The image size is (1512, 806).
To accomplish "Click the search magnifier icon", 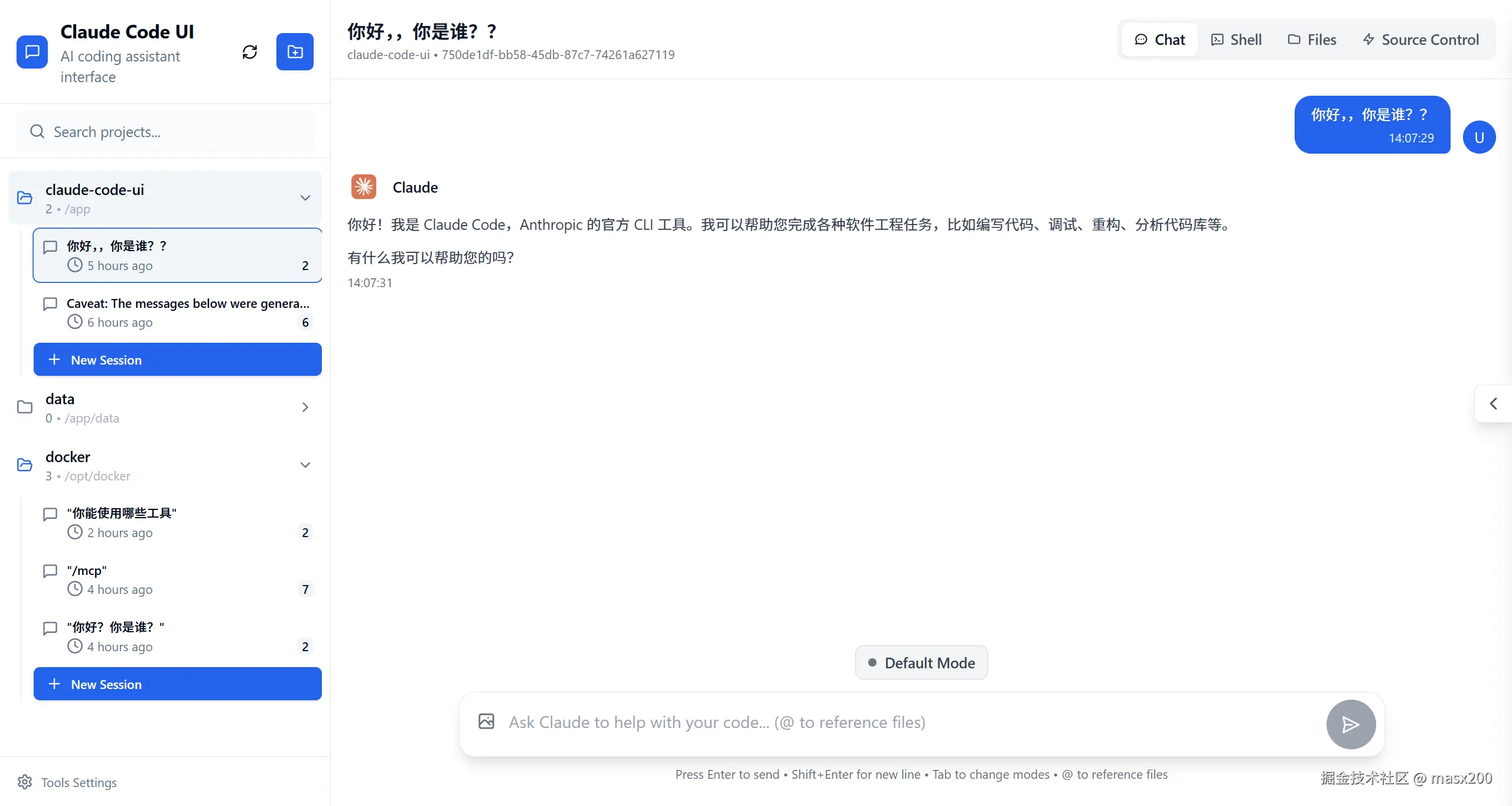I will click(x=37, y=131).
